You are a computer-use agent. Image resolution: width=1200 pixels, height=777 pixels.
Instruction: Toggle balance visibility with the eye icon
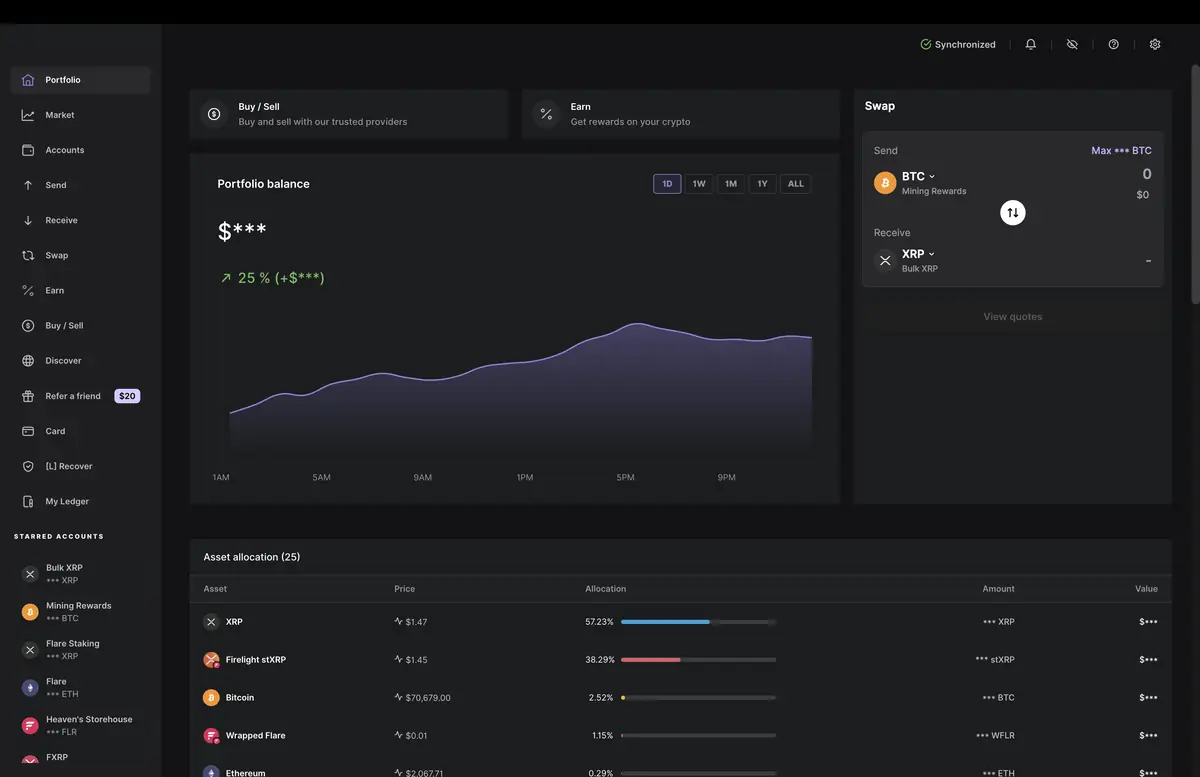(x=1071, y=43)
